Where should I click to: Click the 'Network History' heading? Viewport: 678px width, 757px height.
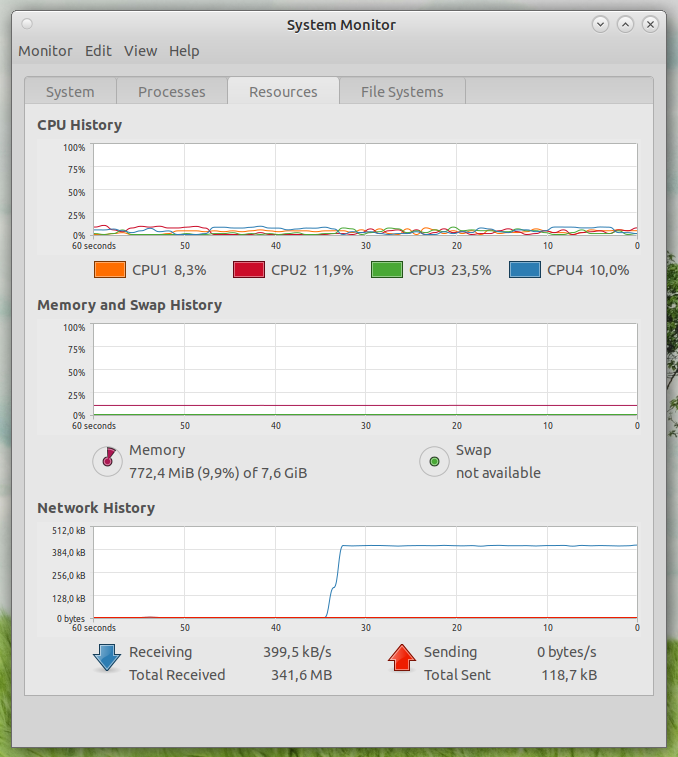coord(96,508)
